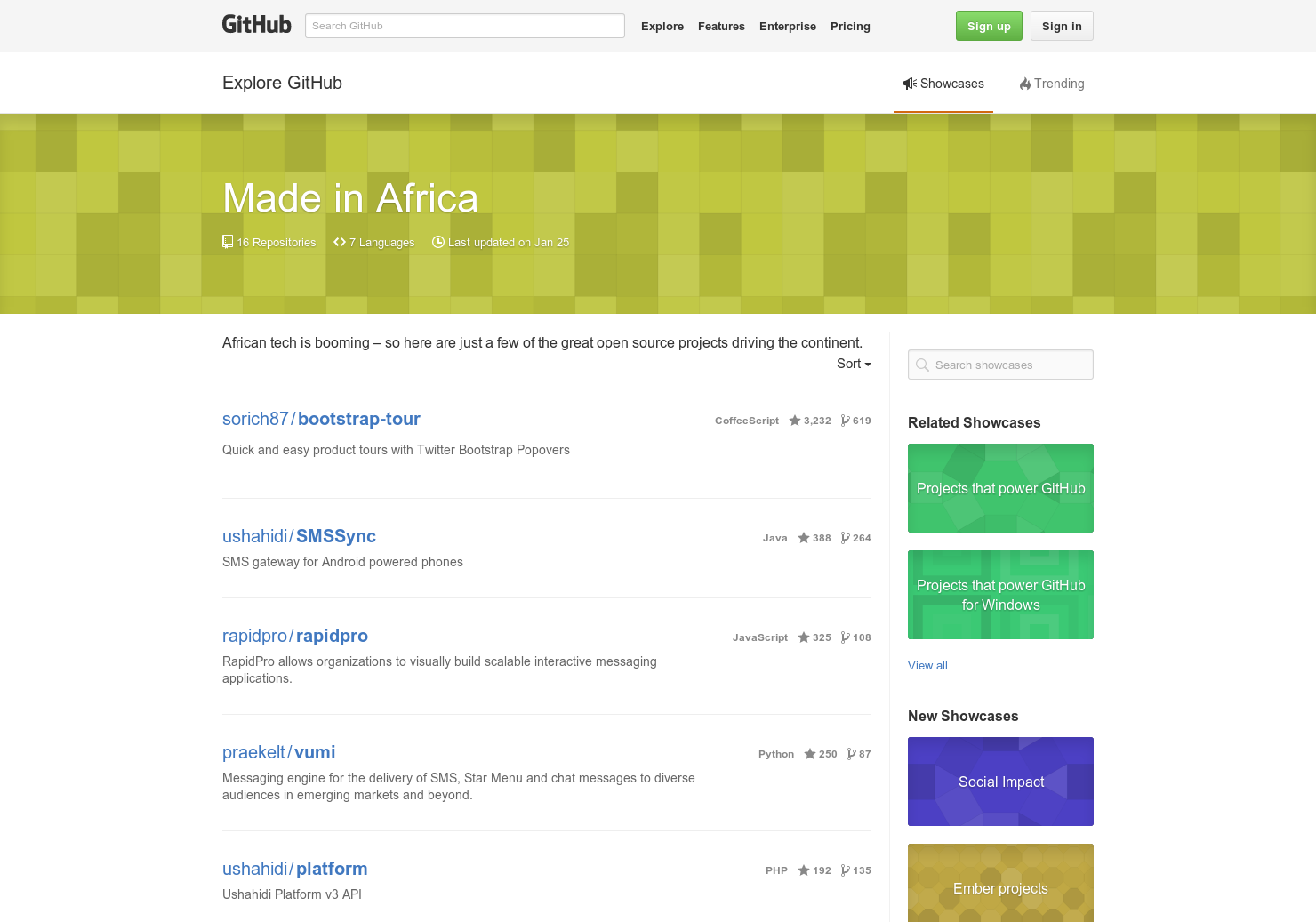Open the praekelt user link
The height and width of the screenshot is (922, 1316).
click(x=253, y=752)
